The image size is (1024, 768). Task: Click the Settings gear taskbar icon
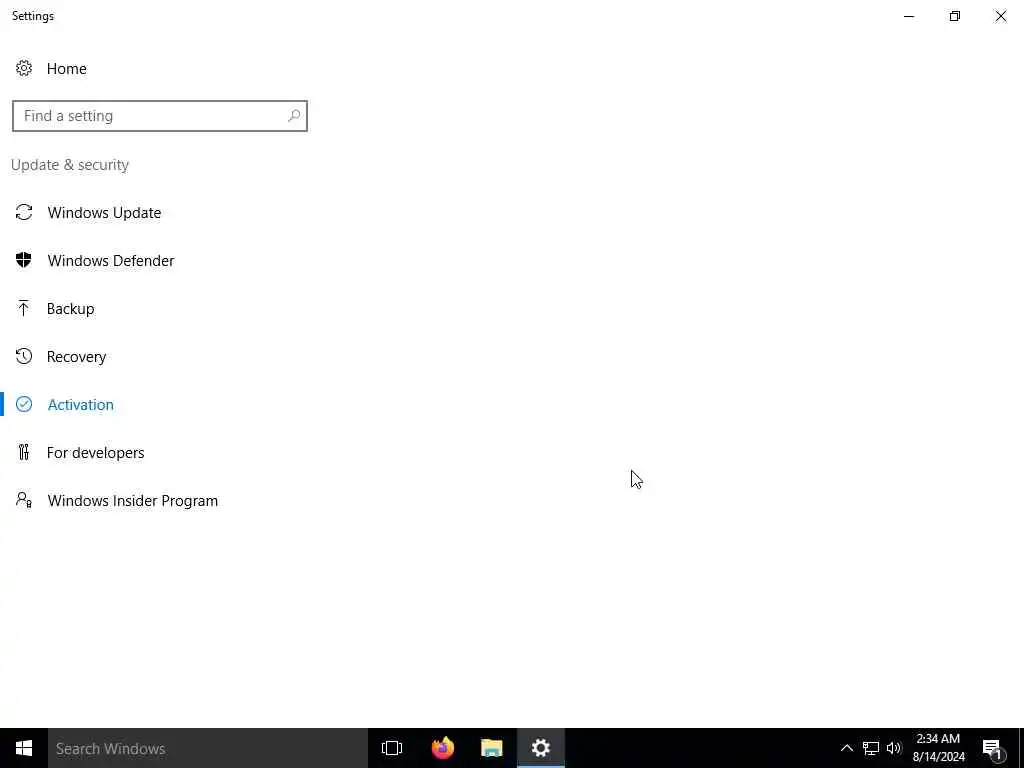(x=541, y=748)
